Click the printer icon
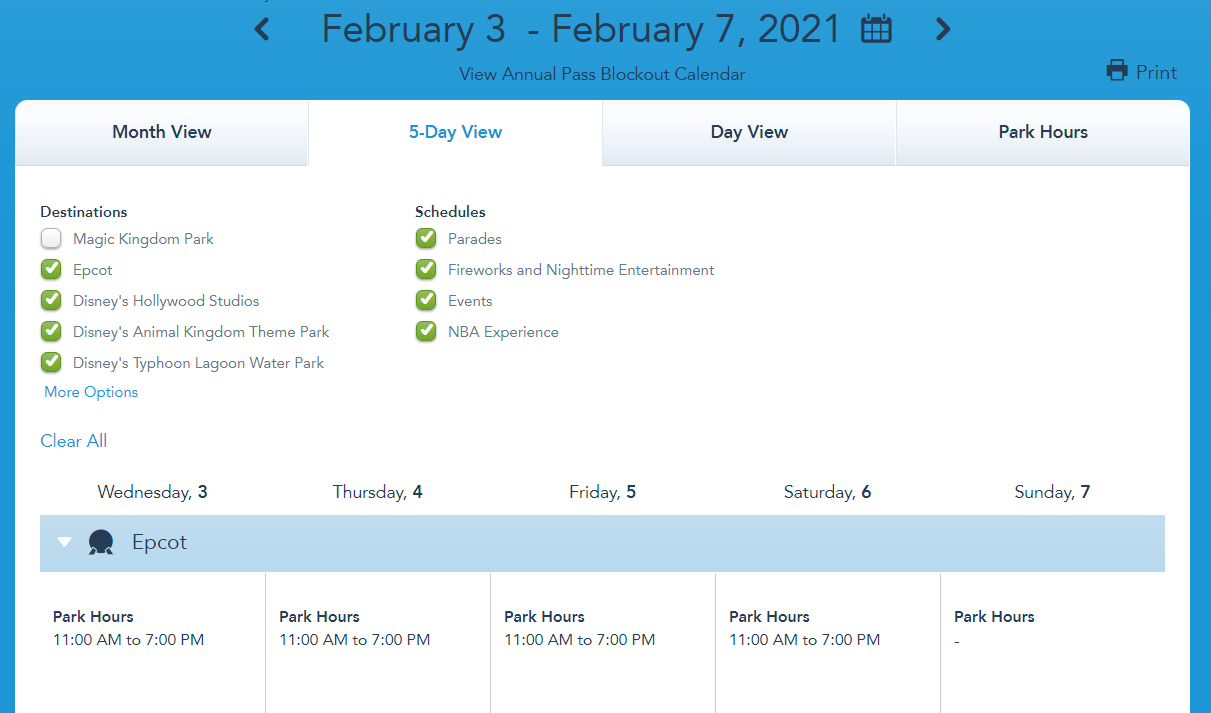Viewport: 1211px width, 713px height. click(x=1117, y=71)
